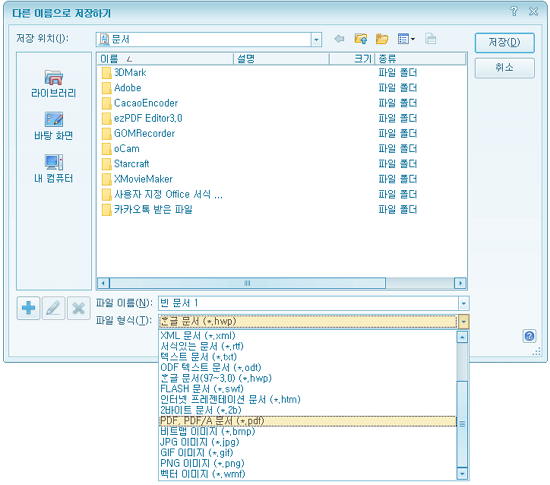Collapse the 파일 형식 dropdown arrow
550x485 pixels.
click(x=463, y=322)
